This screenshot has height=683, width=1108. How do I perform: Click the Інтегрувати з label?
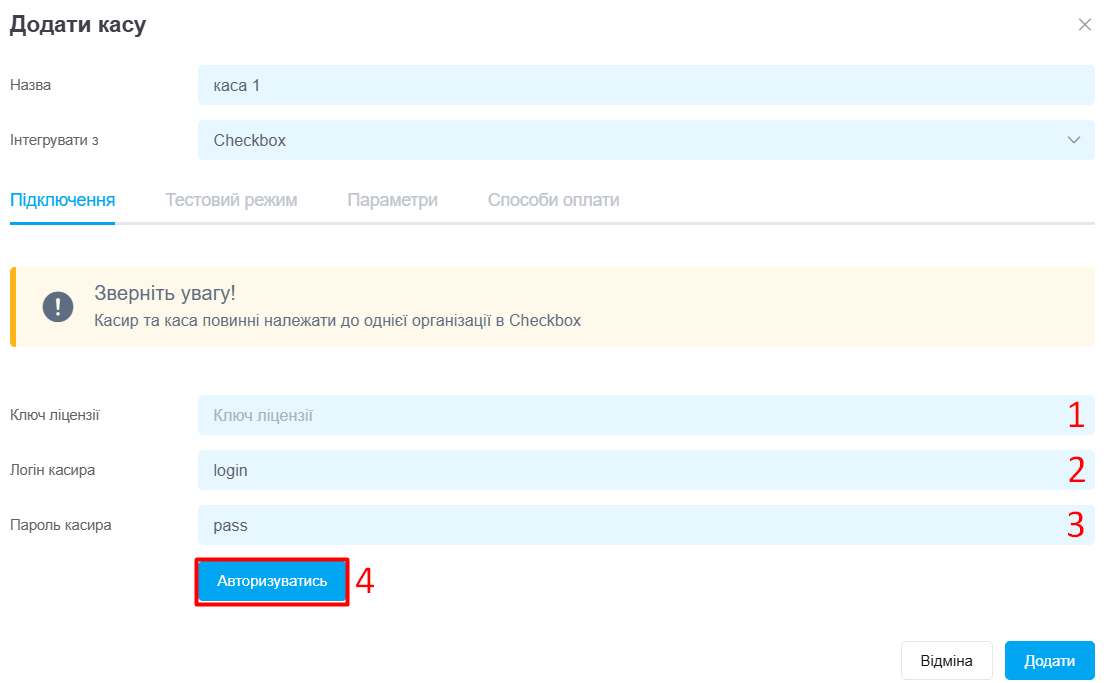pyautogui.click(x=54, y=140)
